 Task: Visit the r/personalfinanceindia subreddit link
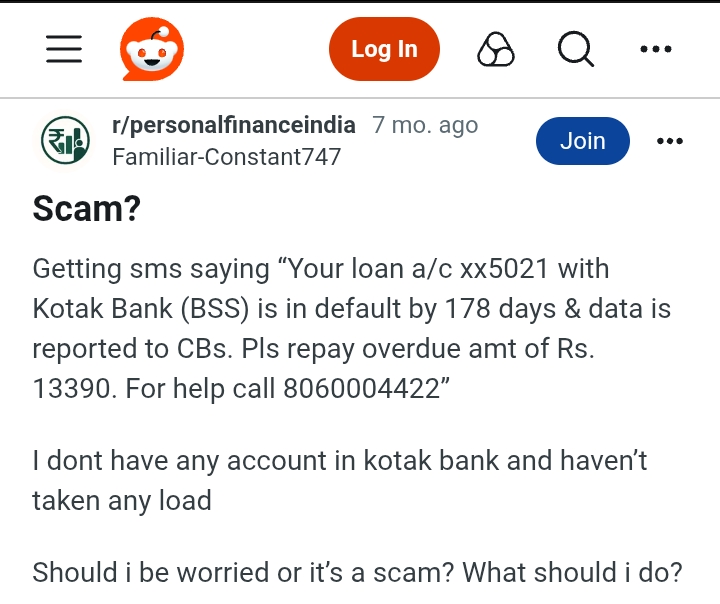point(234,125)
